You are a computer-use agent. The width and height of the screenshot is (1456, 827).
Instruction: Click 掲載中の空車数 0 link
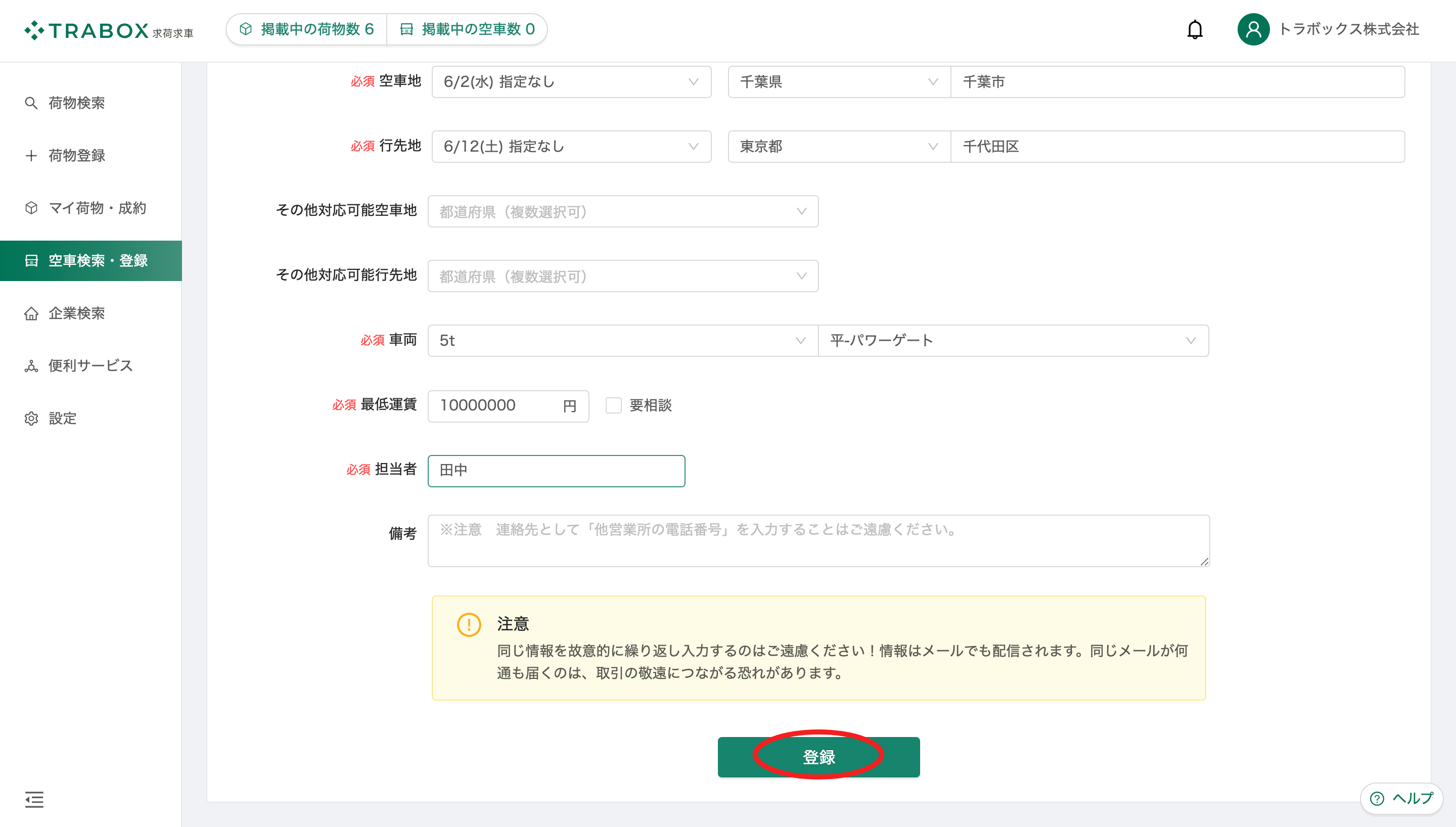[x=467, y=29]
